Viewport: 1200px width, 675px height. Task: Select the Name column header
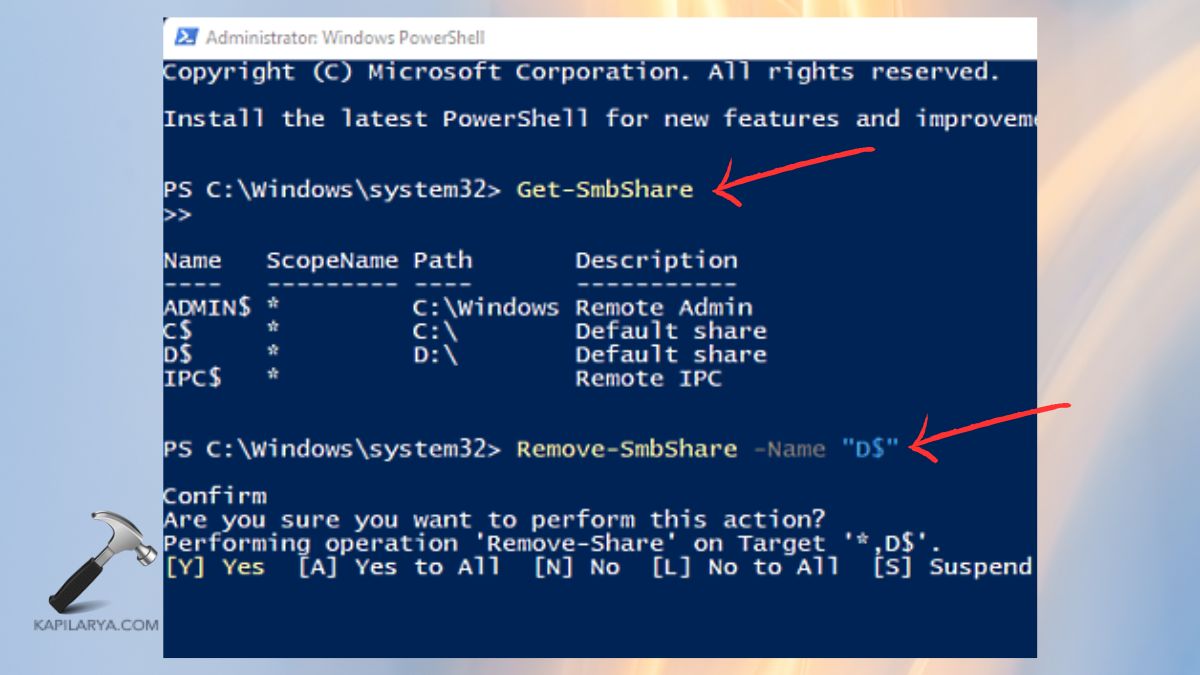[192, 260]
